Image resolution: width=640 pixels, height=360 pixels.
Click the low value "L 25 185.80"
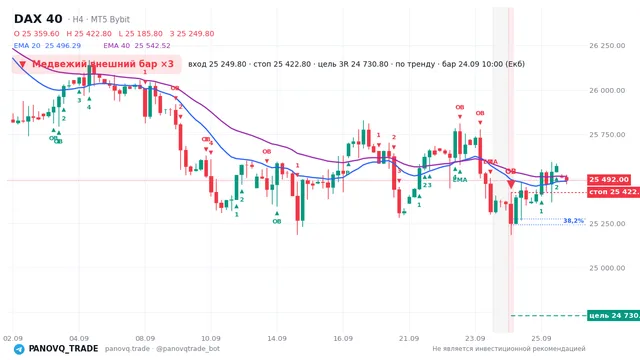tap(140, 33)
